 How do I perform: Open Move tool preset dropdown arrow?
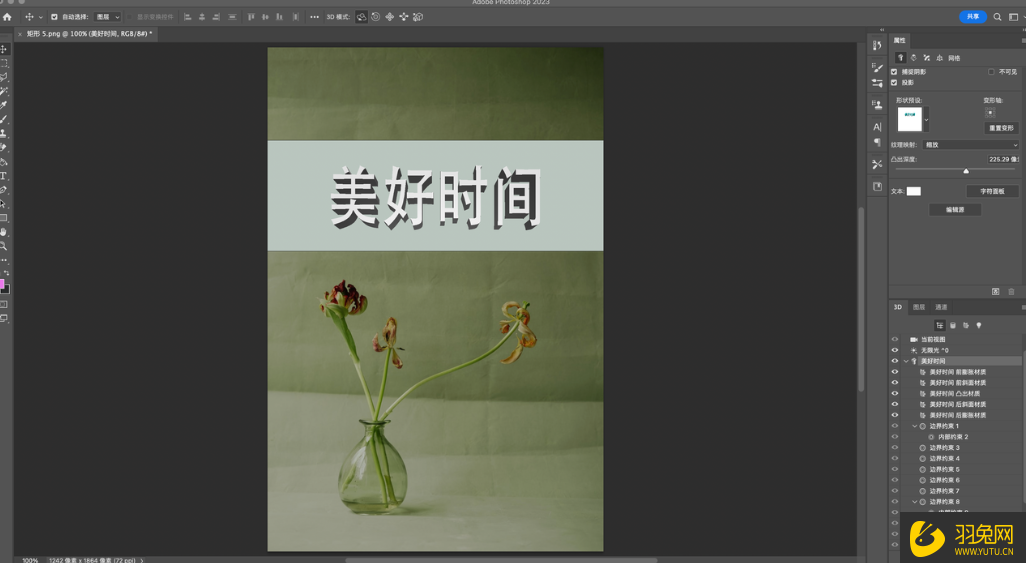(x=41, y=17)
